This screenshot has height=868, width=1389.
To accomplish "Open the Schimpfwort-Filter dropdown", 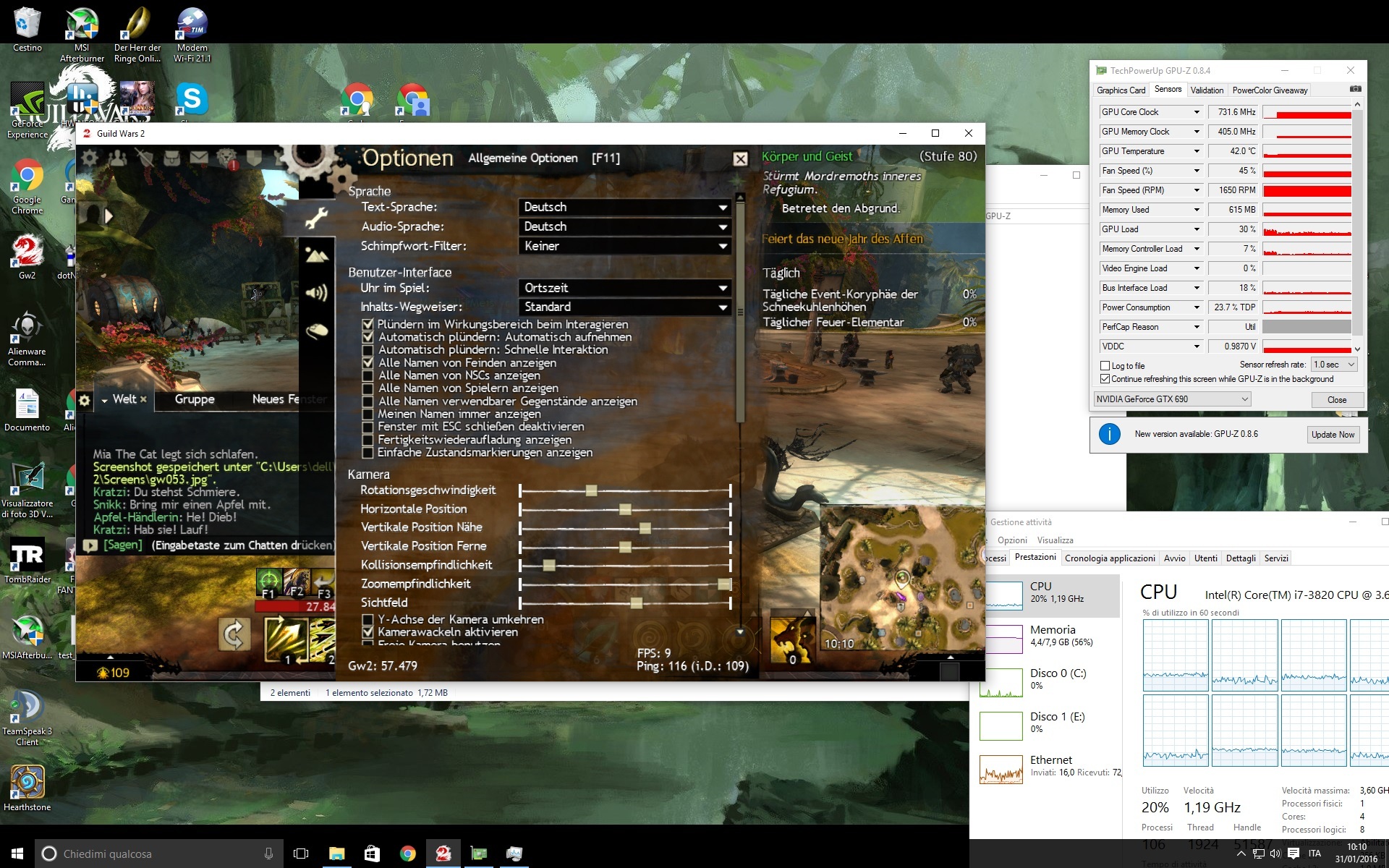I will coord(624,246).
